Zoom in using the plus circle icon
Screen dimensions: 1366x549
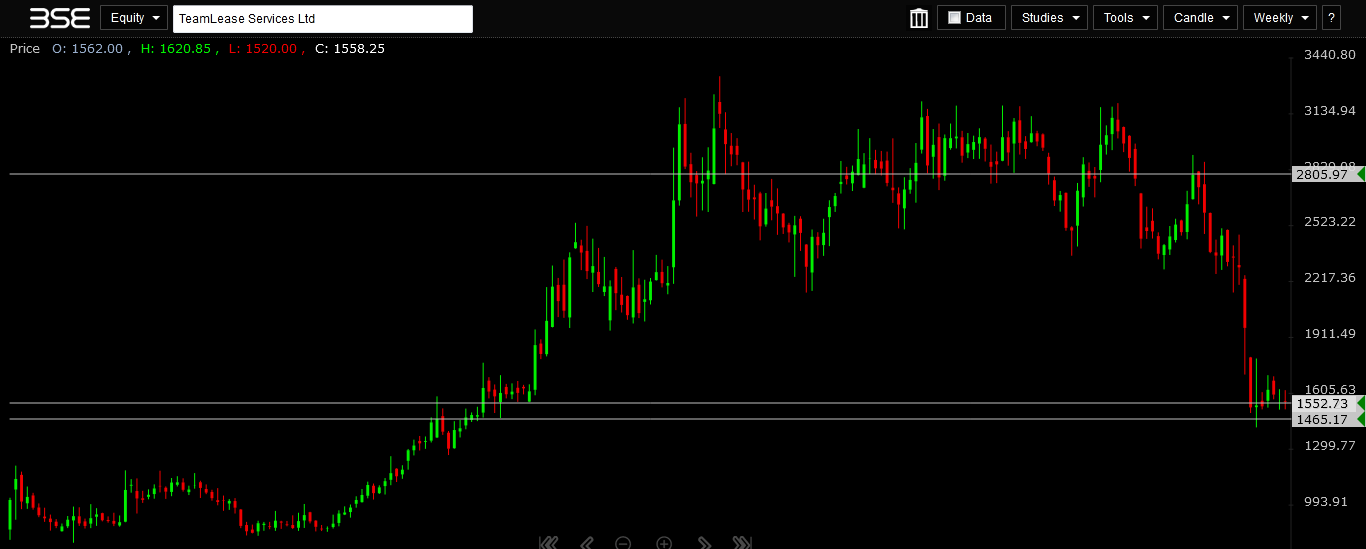664,543
